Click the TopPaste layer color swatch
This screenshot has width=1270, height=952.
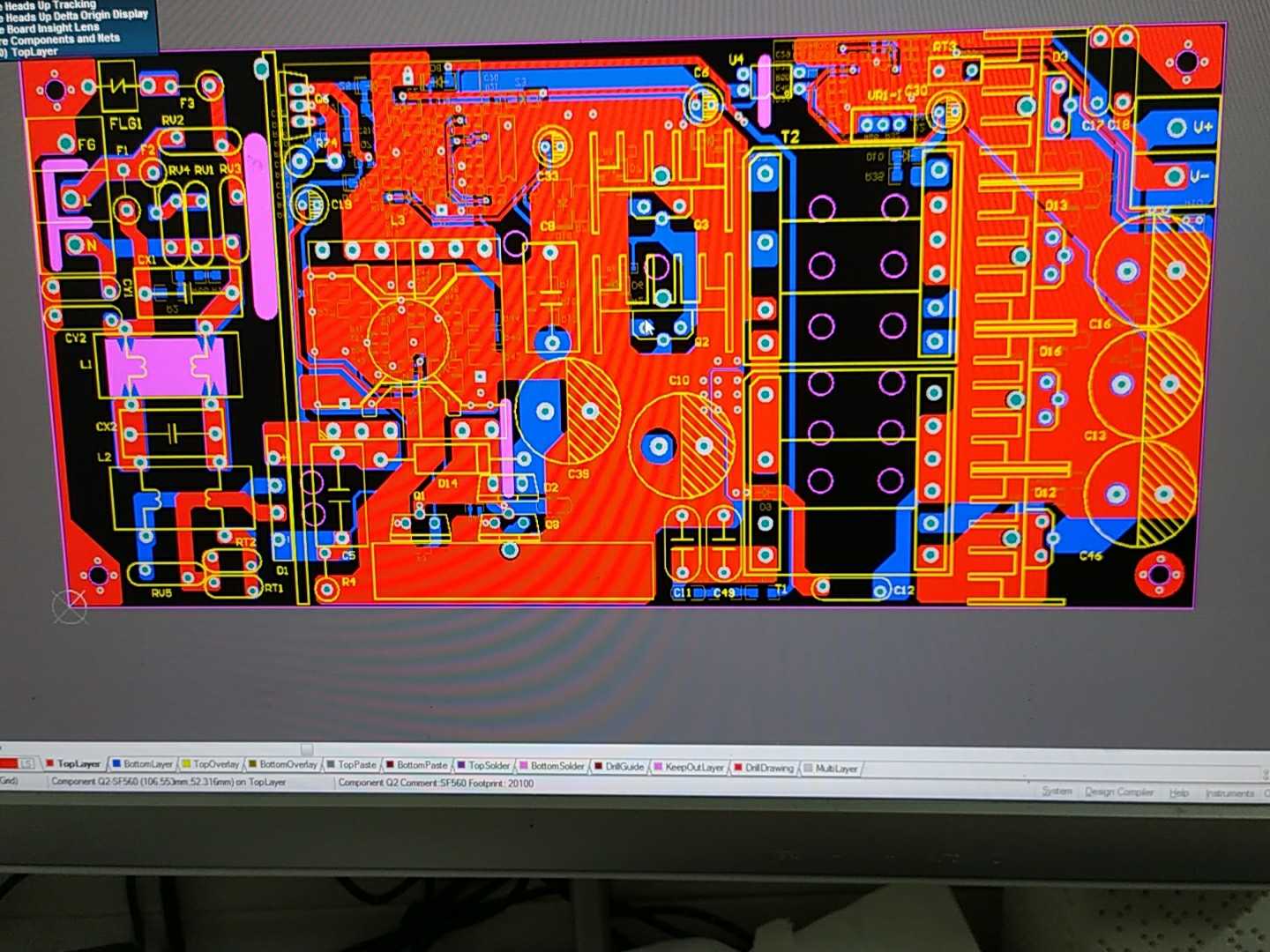point(332,764)
